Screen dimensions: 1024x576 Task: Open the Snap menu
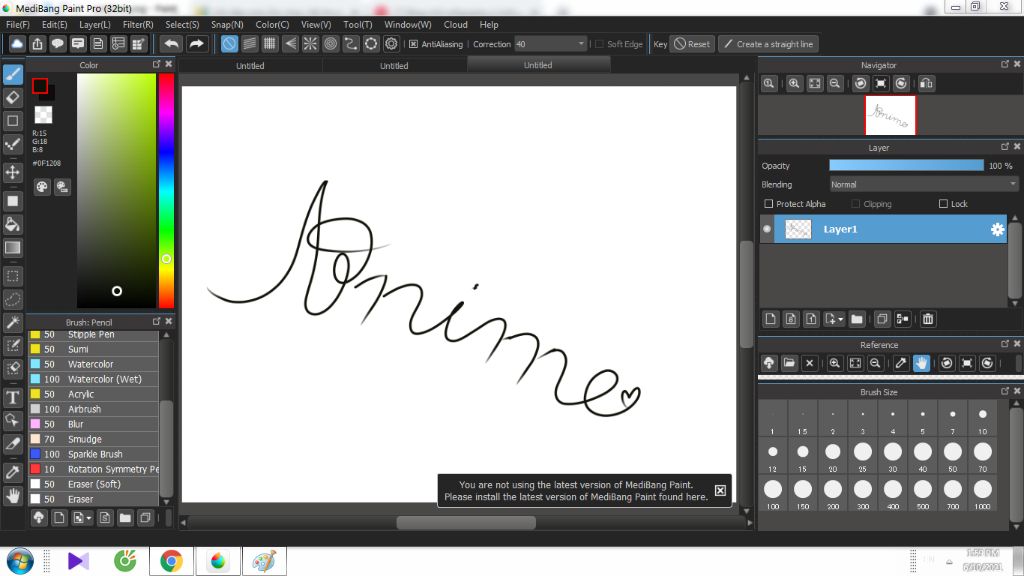click(x=227, y=25)
